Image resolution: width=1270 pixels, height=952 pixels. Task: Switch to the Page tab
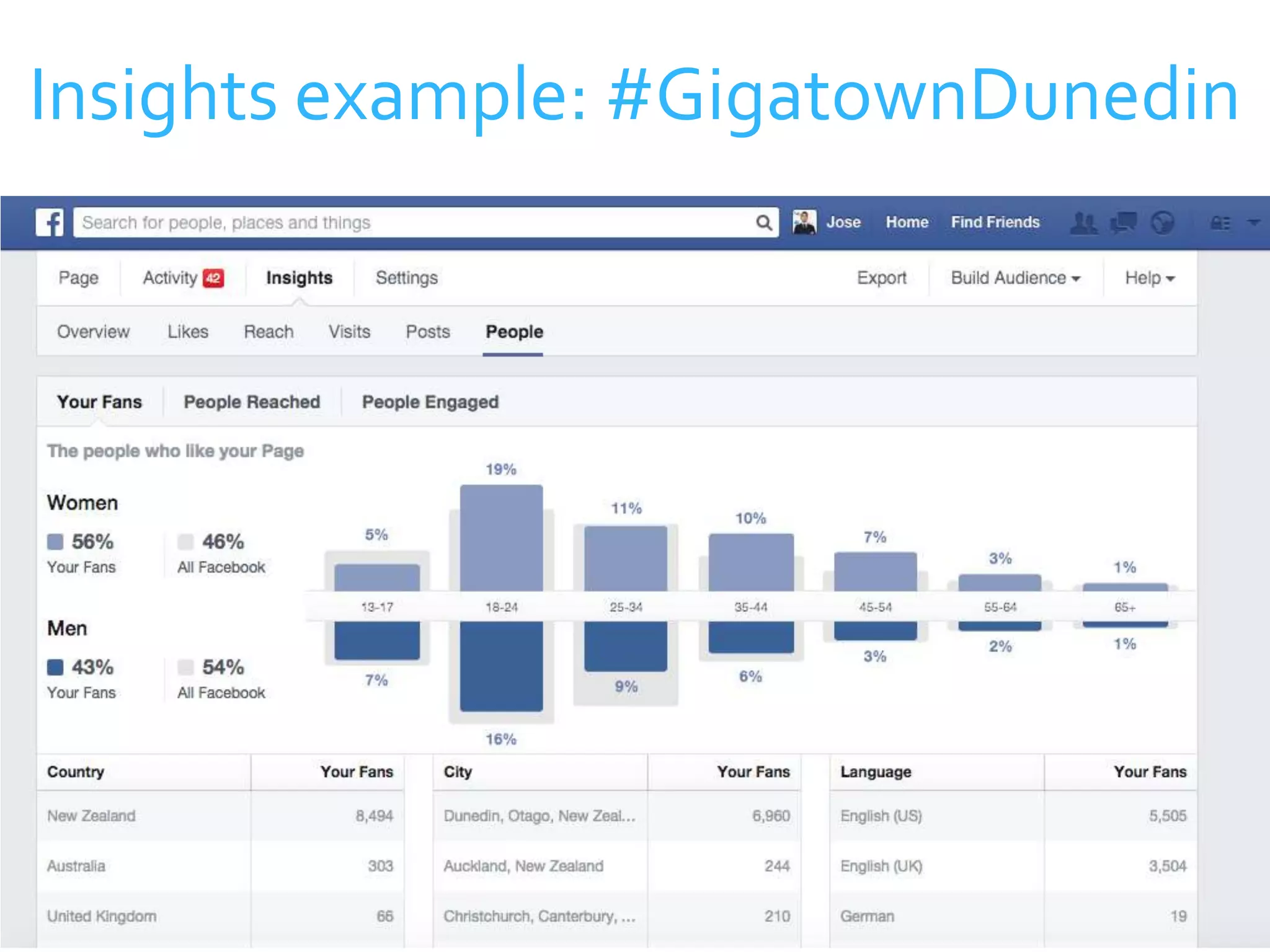click(x=79, y=278)
